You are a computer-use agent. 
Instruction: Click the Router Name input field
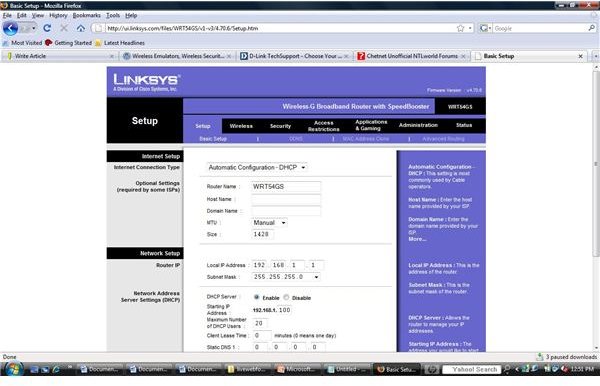[x=286, y=187]
